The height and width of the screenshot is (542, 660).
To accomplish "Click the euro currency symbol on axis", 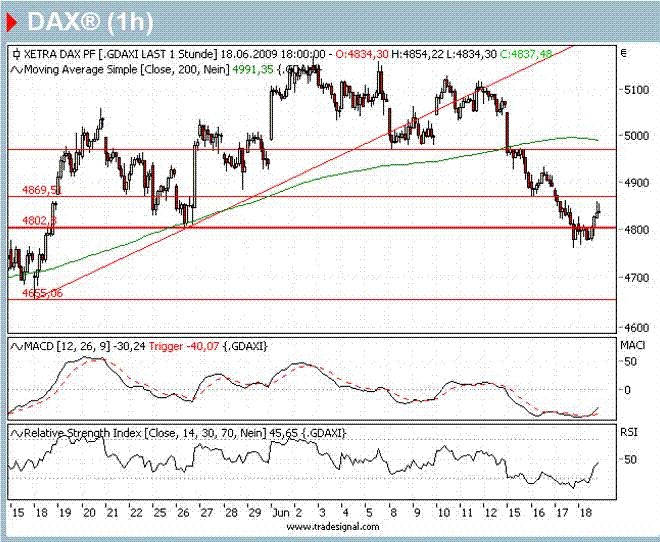I will tap(624, 53).
